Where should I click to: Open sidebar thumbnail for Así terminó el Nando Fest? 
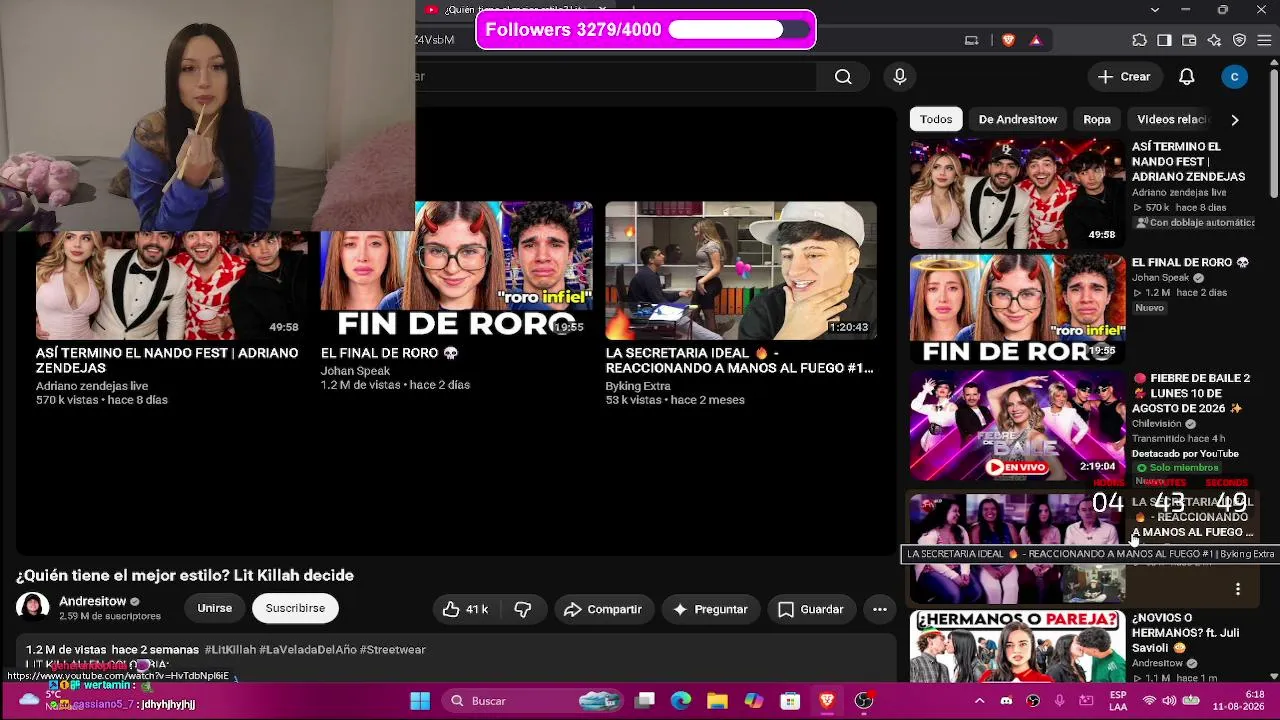[x=1017, y=194]
